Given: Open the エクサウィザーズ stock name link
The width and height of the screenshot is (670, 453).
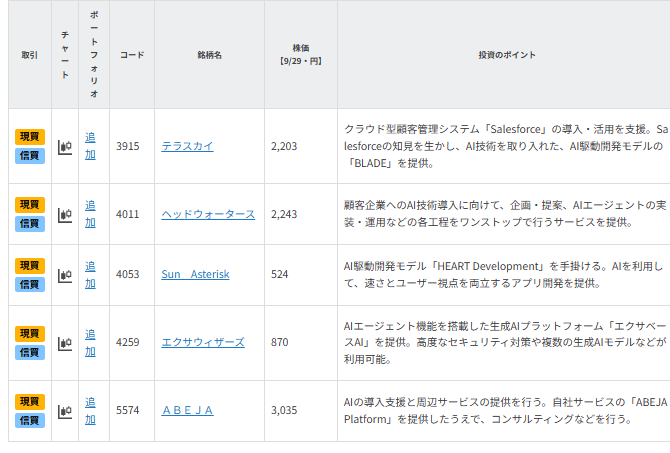Looking at the screenshot, I should [x=203, y=342].
